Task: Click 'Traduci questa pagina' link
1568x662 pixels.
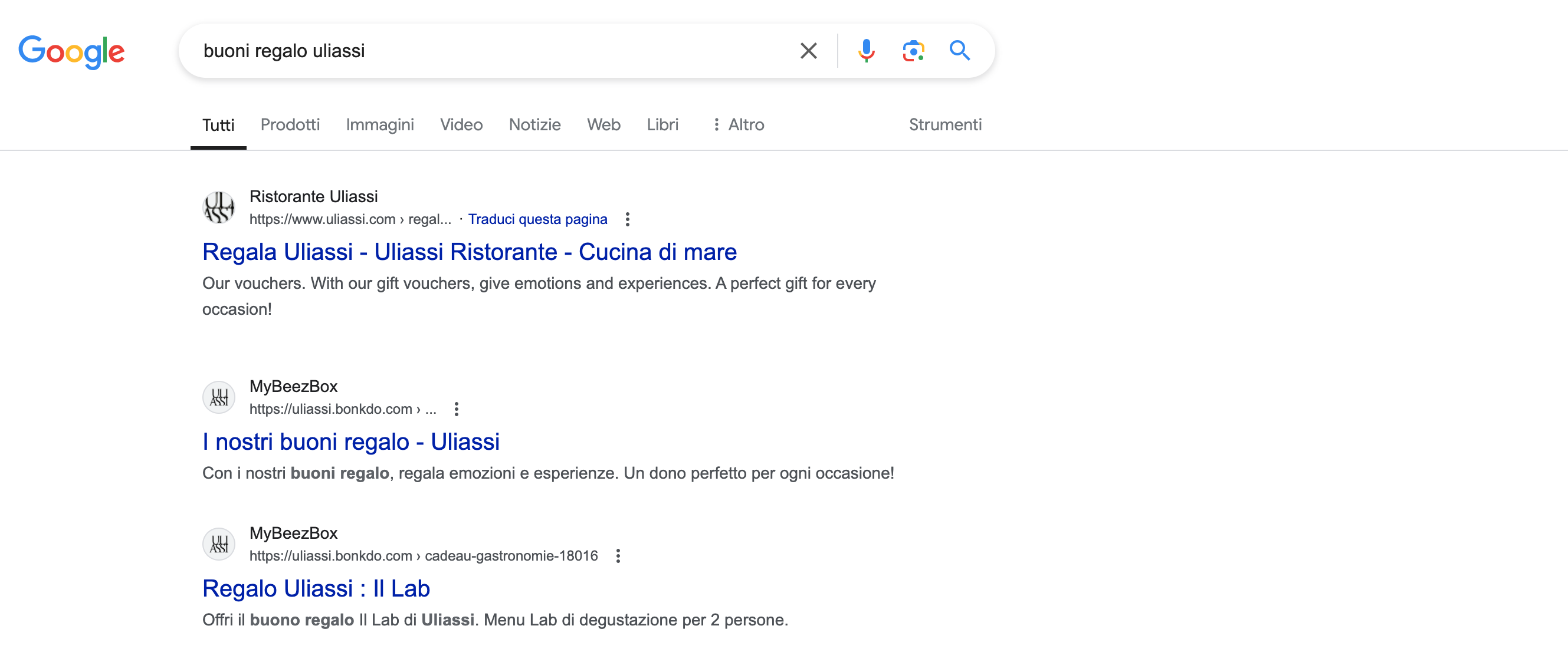Action: tap(537, 219)
